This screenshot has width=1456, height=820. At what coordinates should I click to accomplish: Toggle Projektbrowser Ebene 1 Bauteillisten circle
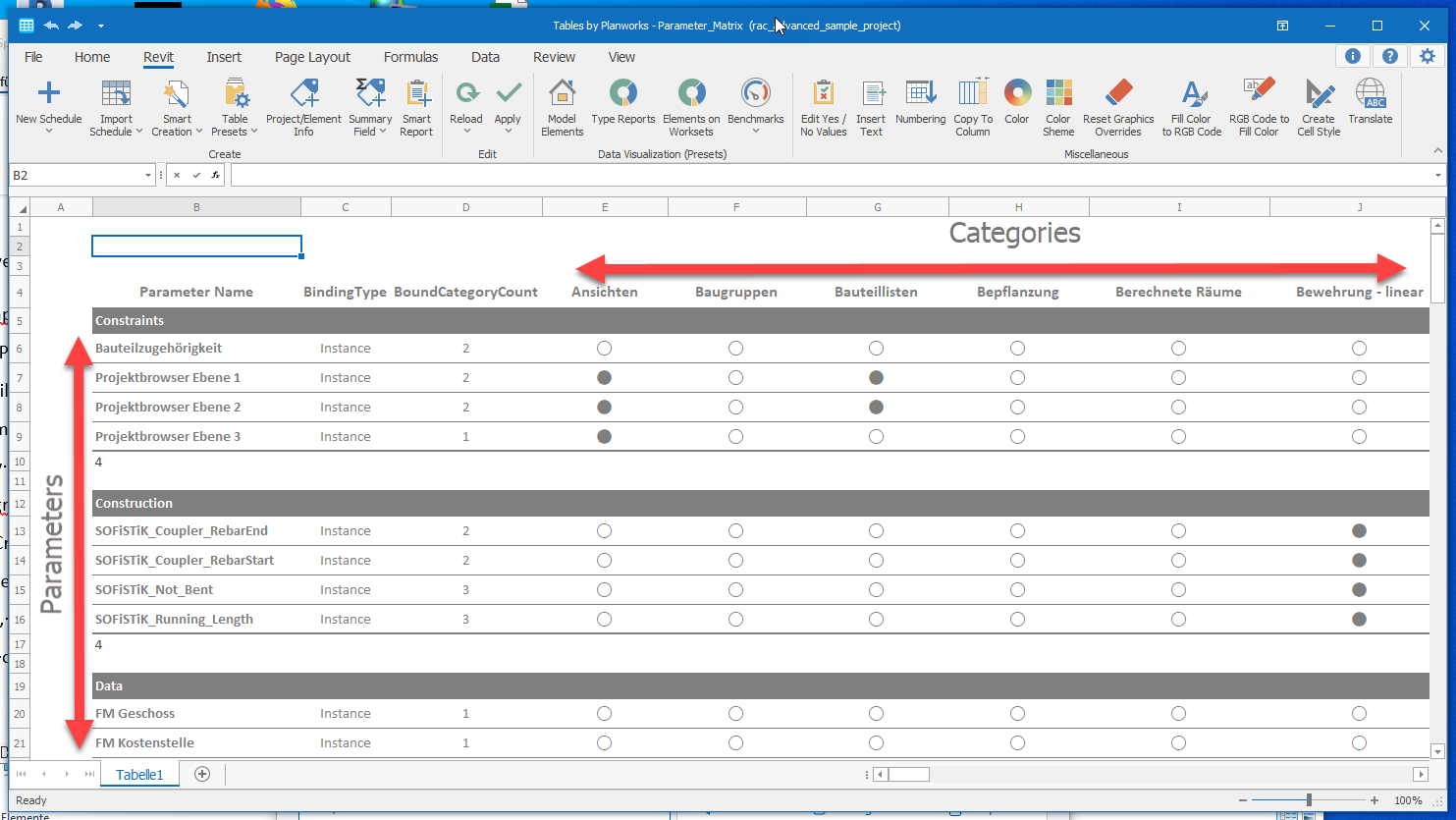[x=876, y=378]
